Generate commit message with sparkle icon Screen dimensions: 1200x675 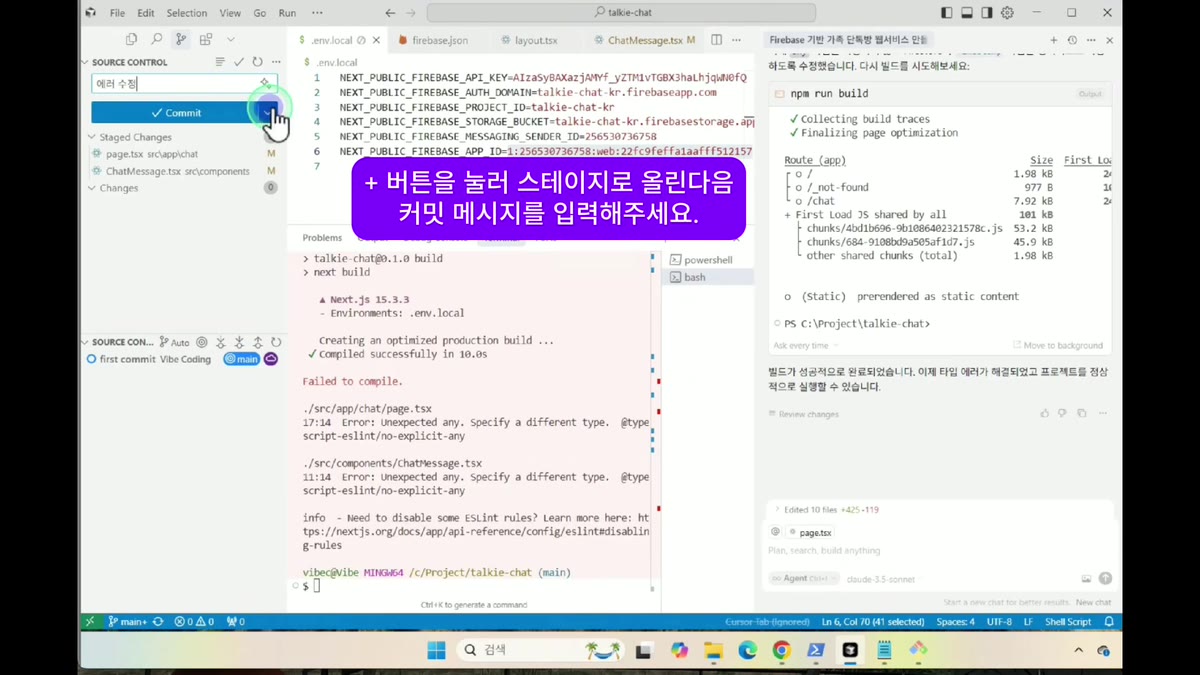pyautogui.click(x=265, y=83)
